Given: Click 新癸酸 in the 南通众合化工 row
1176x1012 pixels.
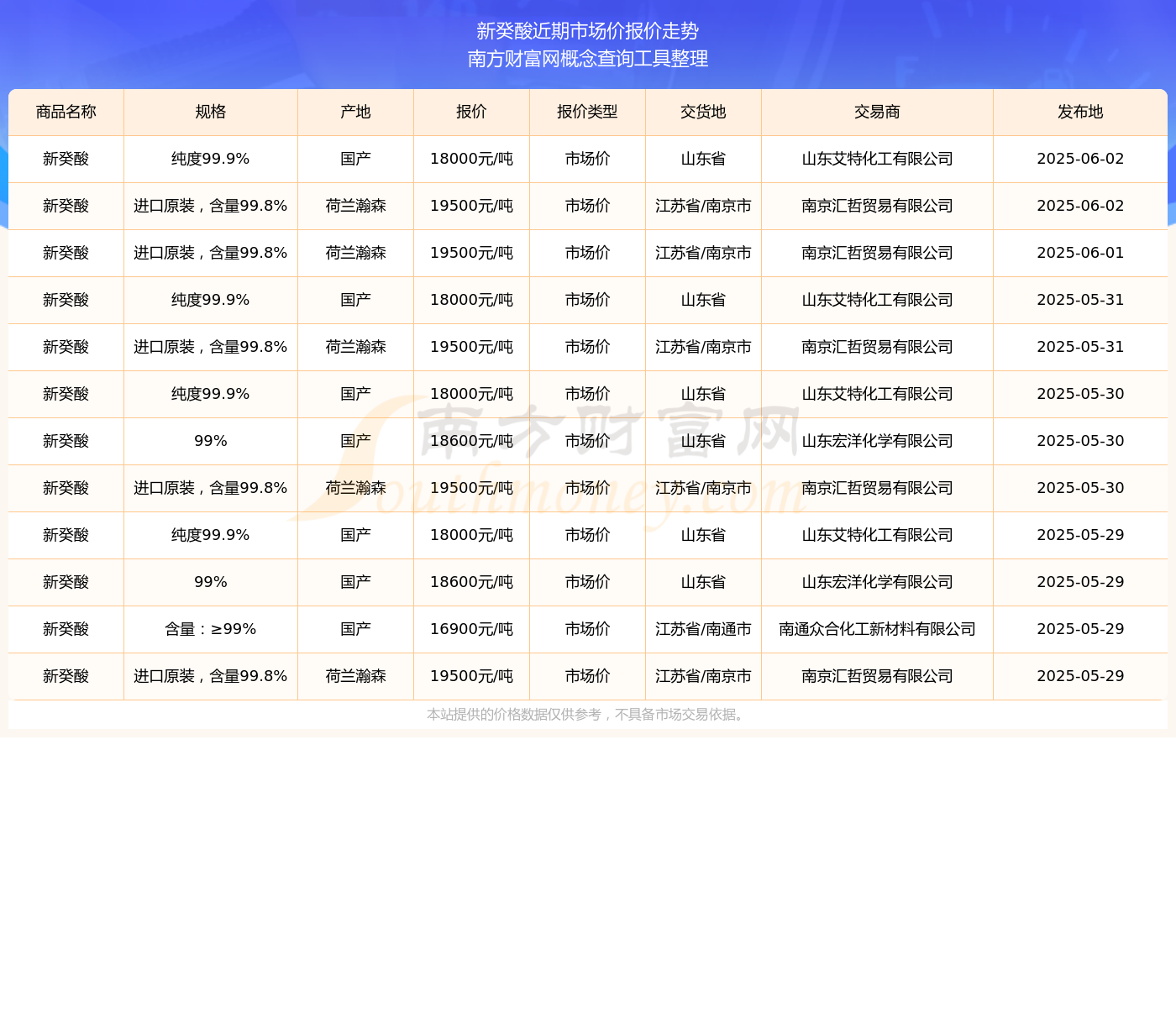Looking at the screenshot, I should tap(66, 630).
